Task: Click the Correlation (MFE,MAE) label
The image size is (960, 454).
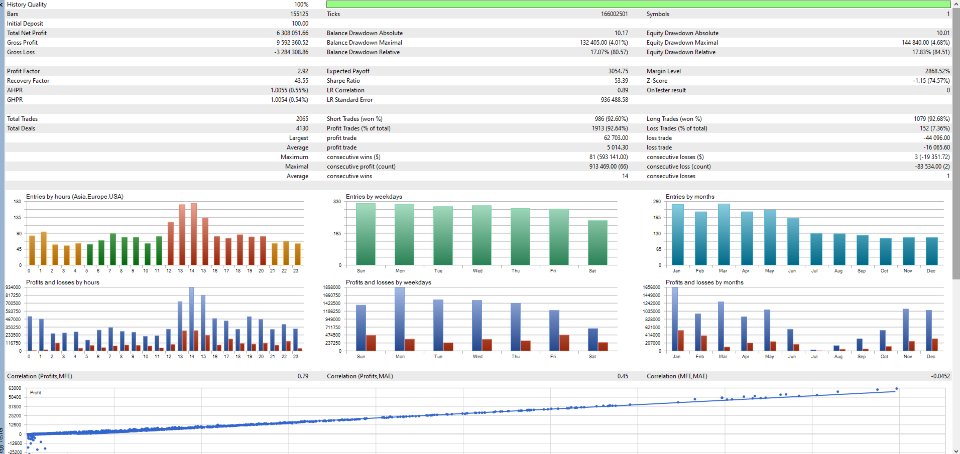Action: tap(682, 376)
